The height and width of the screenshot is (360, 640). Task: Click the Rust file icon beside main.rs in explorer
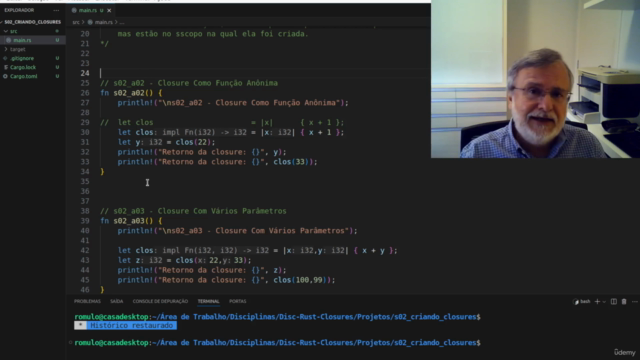(x=8, y=40)
